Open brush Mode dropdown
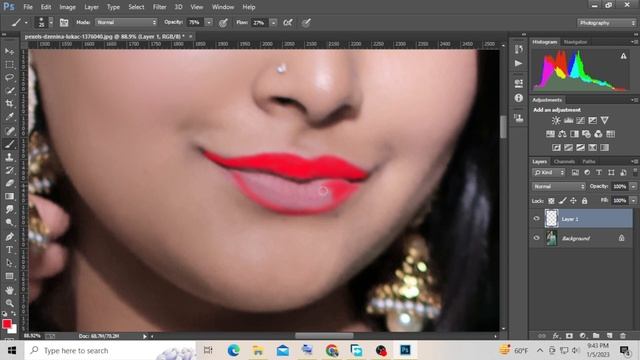The height and width of the screenshot is (360, 640). 126,22
